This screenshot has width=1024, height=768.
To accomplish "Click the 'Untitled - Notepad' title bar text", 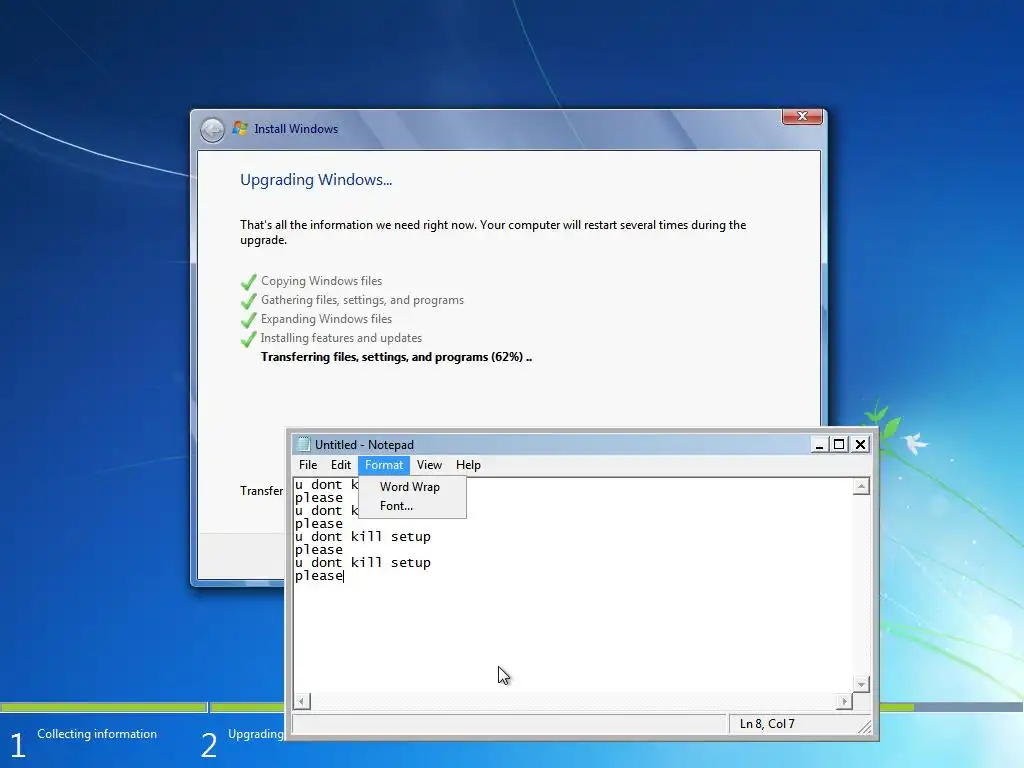I will (364, 445).
